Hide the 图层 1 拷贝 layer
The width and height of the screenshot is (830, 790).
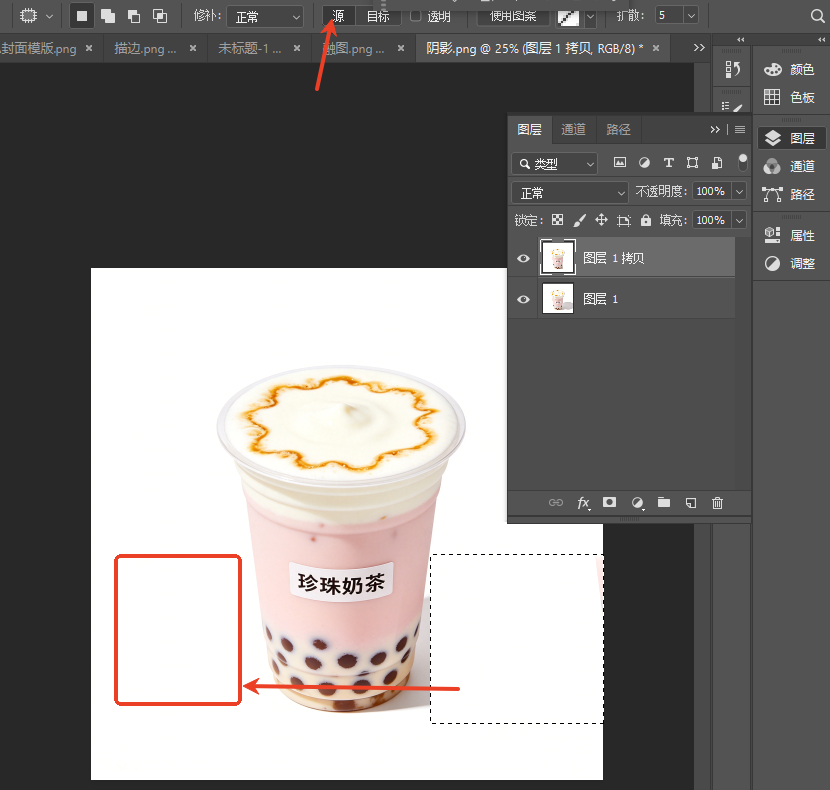[x=524, y=258]
